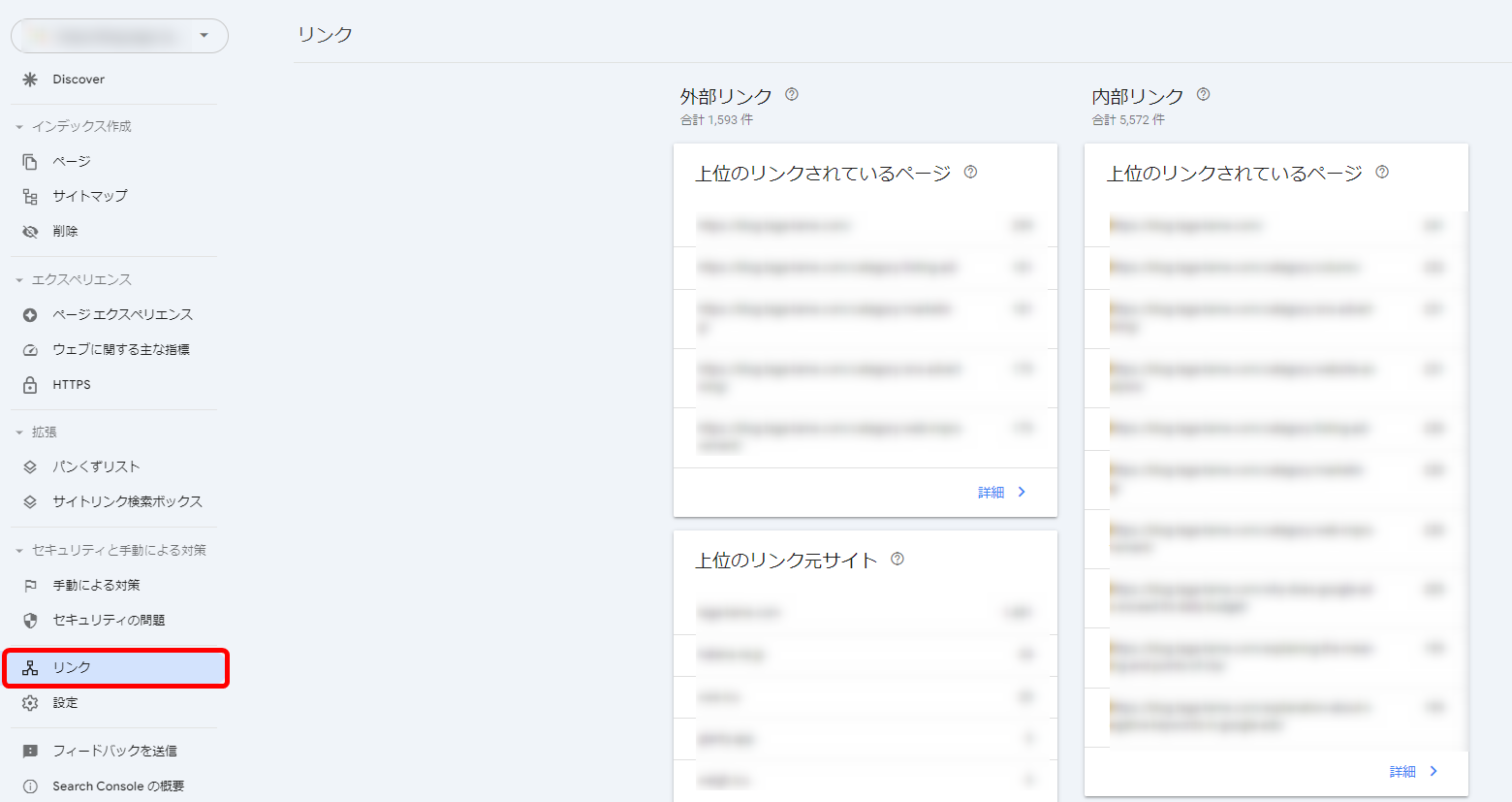Image resolution: width=1512 pixels, height=802 pixels.
Task: Open ページ エクスペリエンス report
Action: tap(123, 315)
